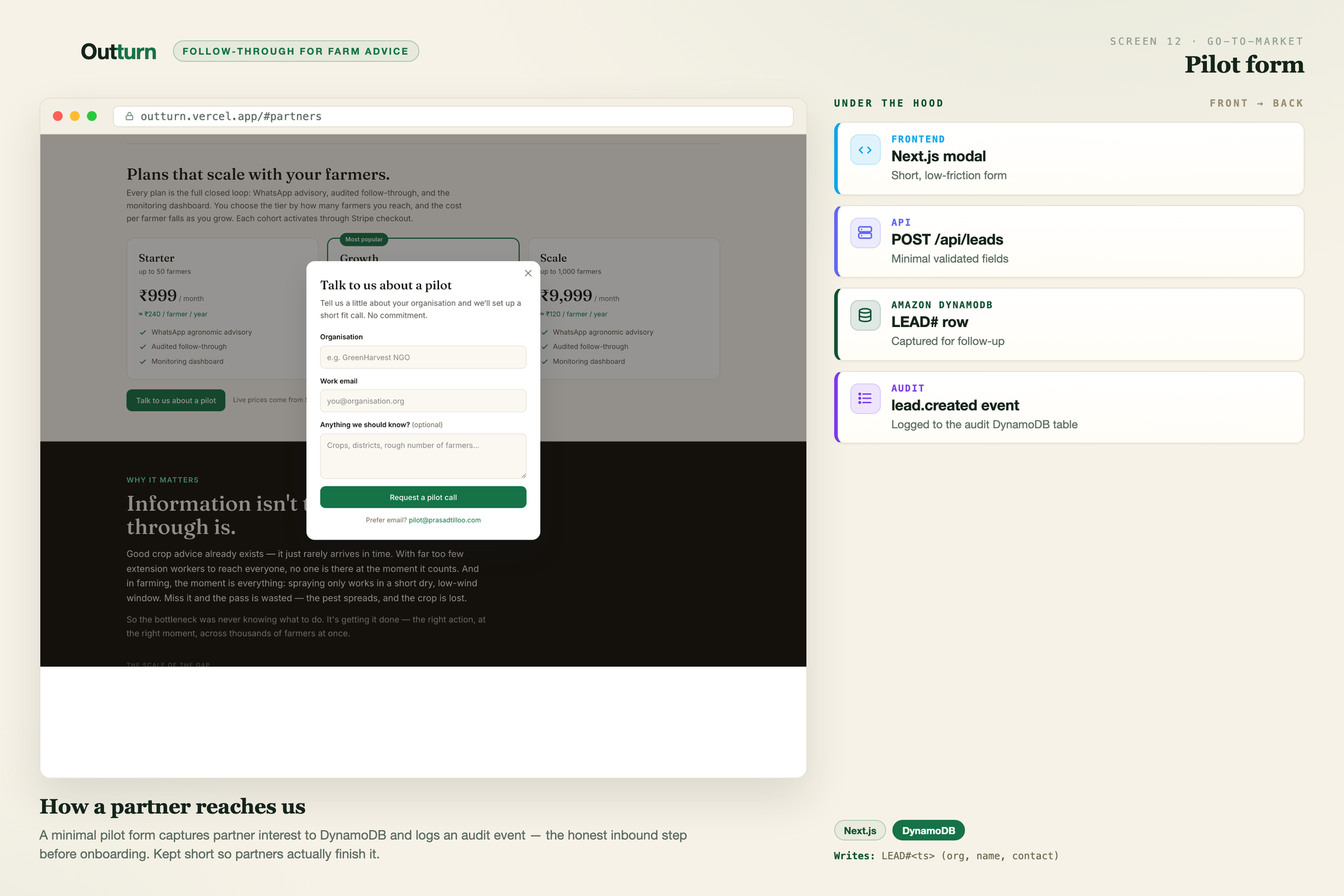Select the LEAD# row card title

coord(929,322)
